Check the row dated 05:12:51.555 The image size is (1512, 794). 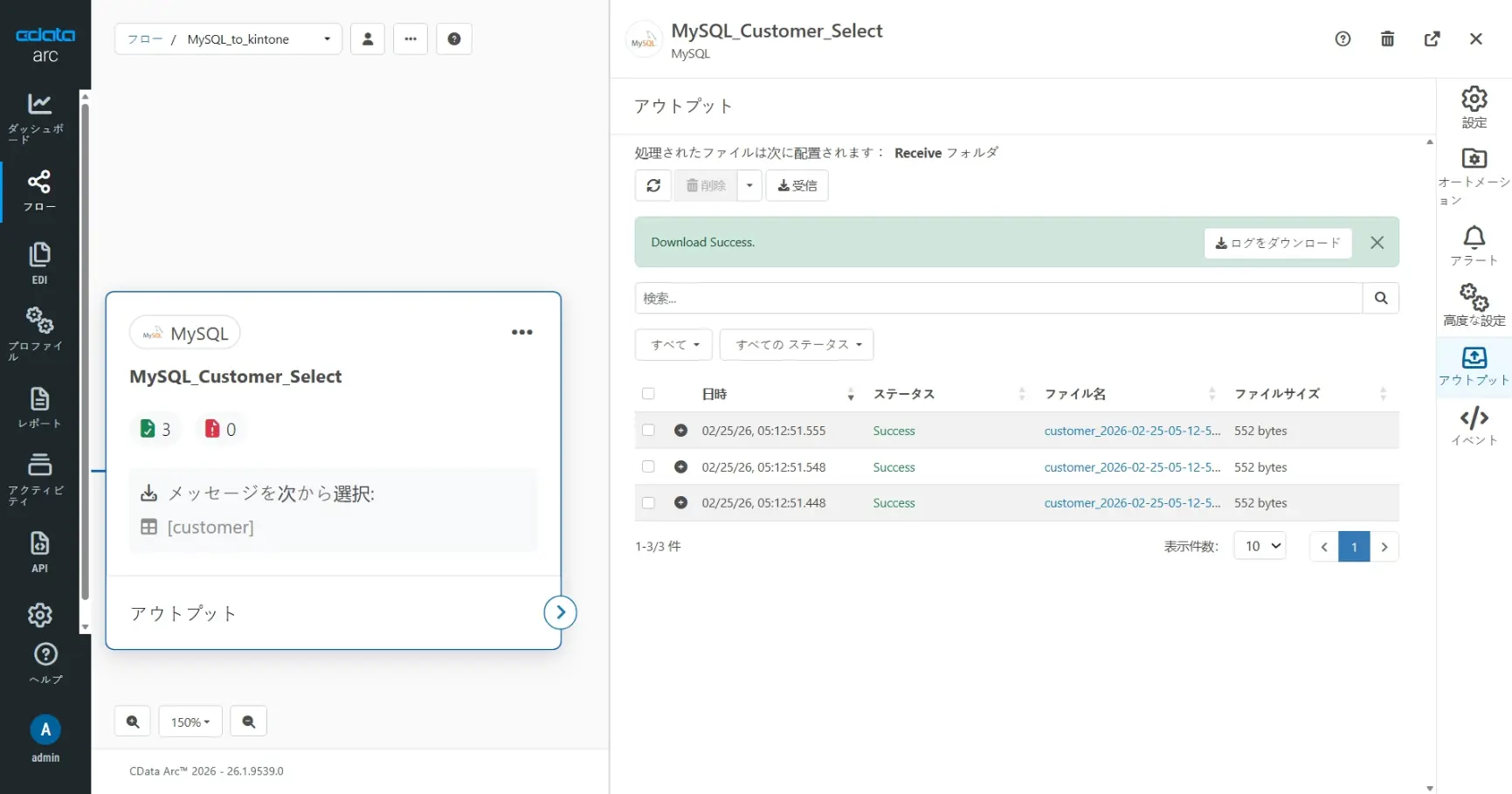(x=648, y=431)
